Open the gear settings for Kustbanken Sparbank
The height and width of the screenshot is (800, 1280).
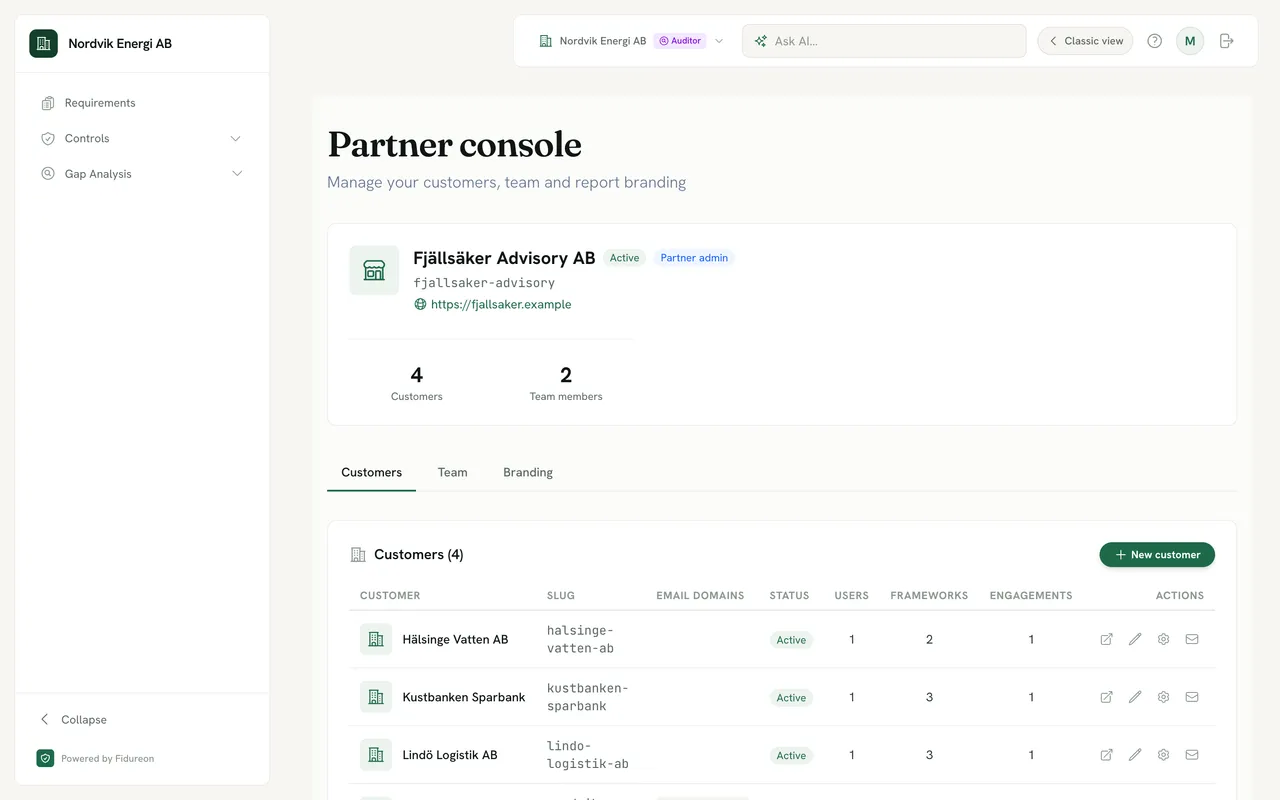[1163, 698]
